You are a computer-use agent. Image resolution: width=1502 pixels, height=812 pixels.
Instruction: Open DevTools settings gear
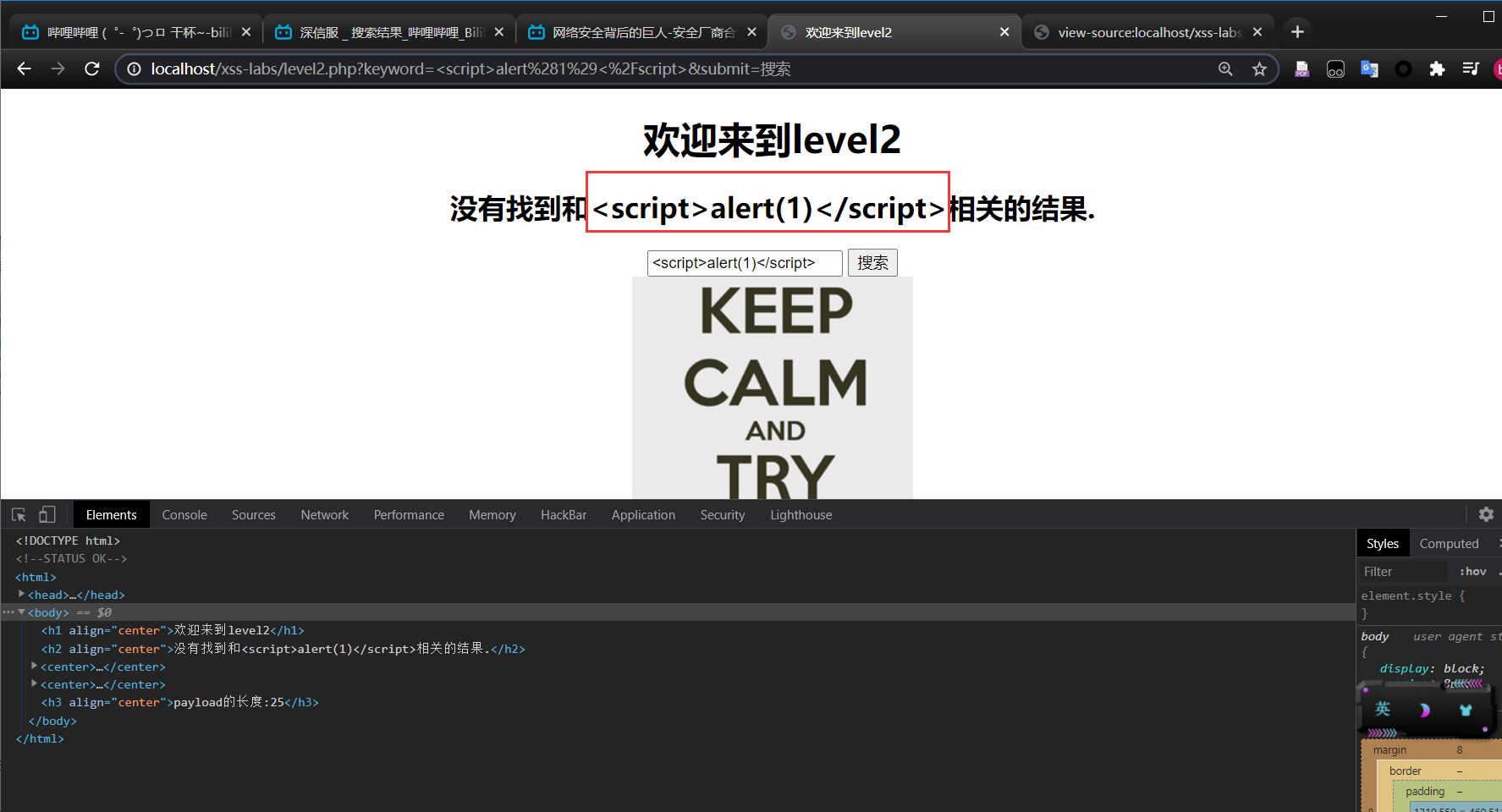pos(1486,514)
